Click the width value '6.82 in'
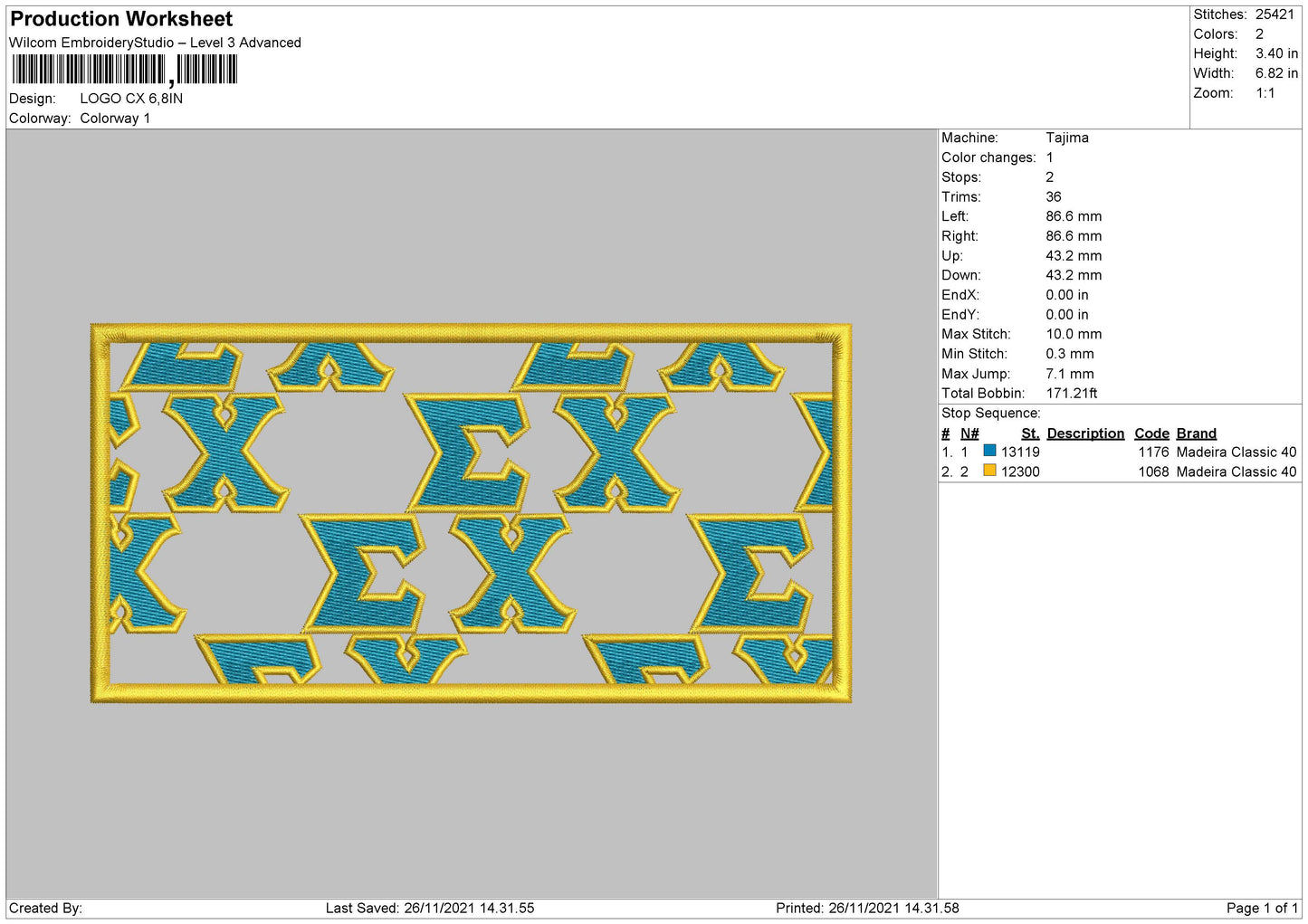The height and width of the screenshot is (924, 1308). [x=1276, y=73]
